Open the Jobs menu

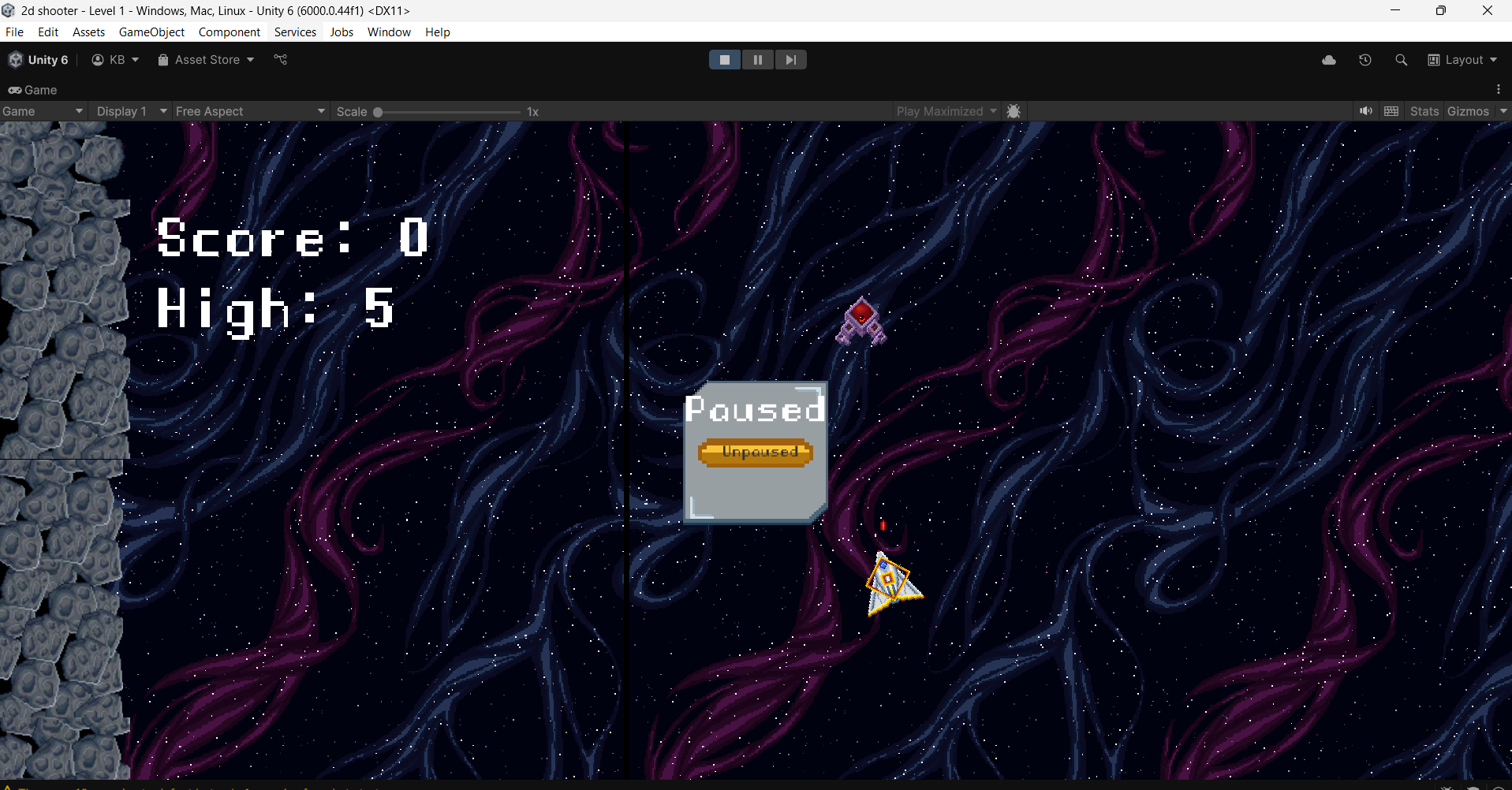(x=342, y=32)
